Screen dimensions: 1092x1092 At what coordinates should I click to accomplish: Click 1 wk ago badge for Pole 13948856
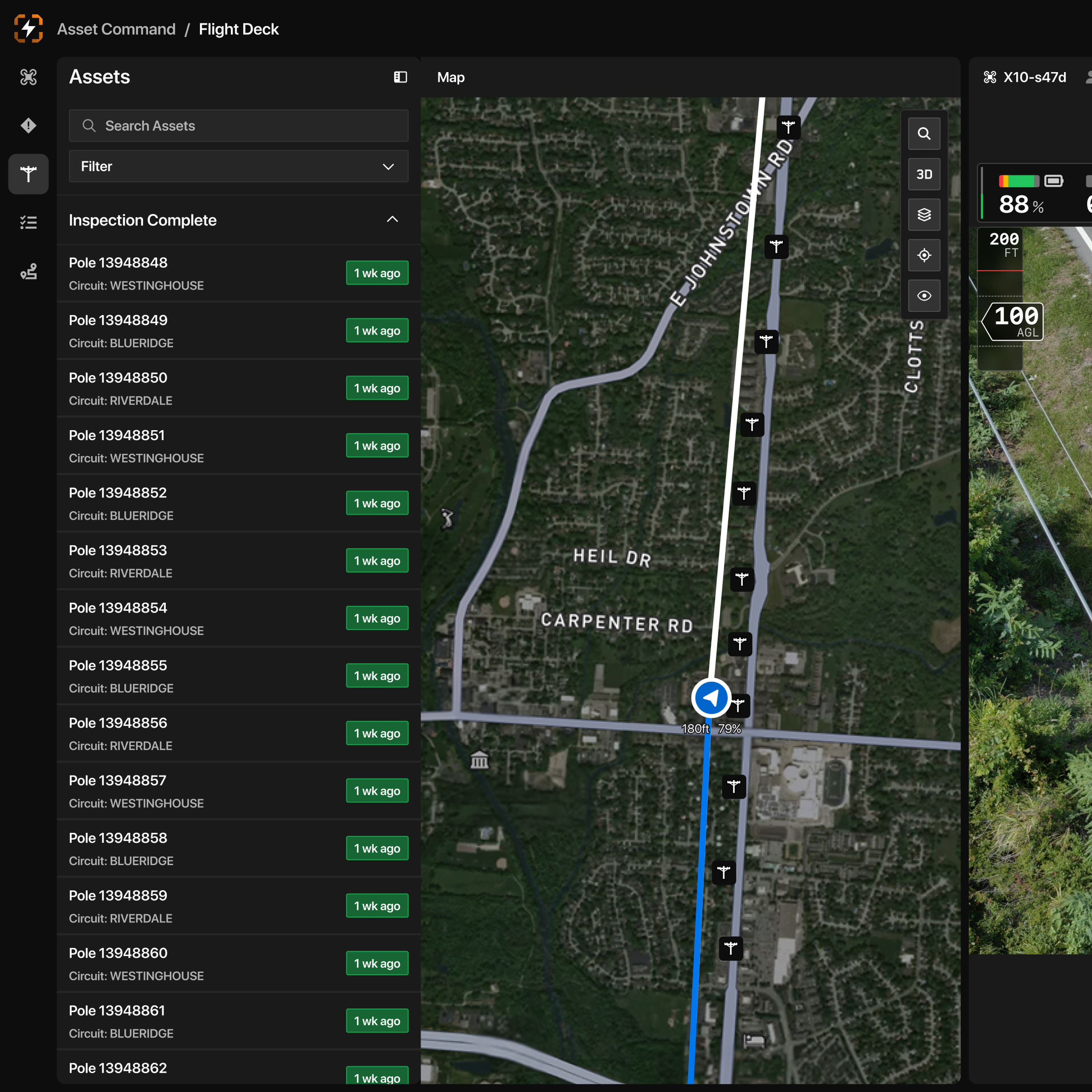click(377, 733)
